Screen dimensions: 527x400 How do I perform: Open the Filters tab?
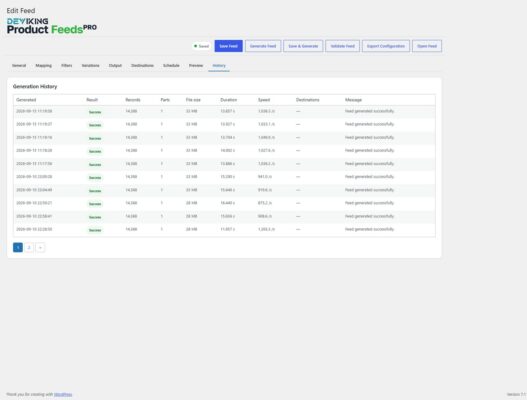pyautogui.click(x=67, y=66)
